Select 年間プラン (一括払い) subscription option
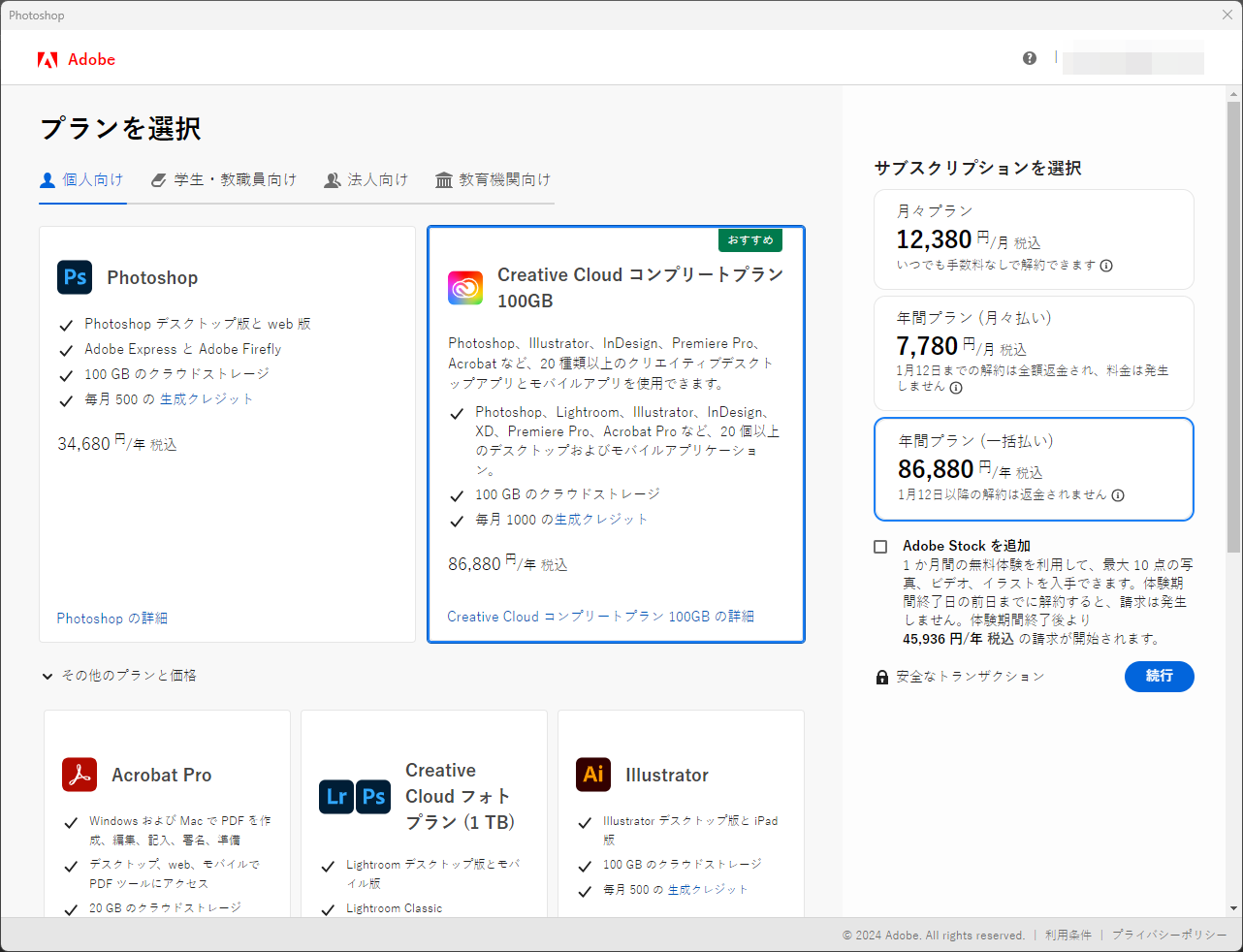The height and width of the screenshot is (952, 1243). [1034, 469]
